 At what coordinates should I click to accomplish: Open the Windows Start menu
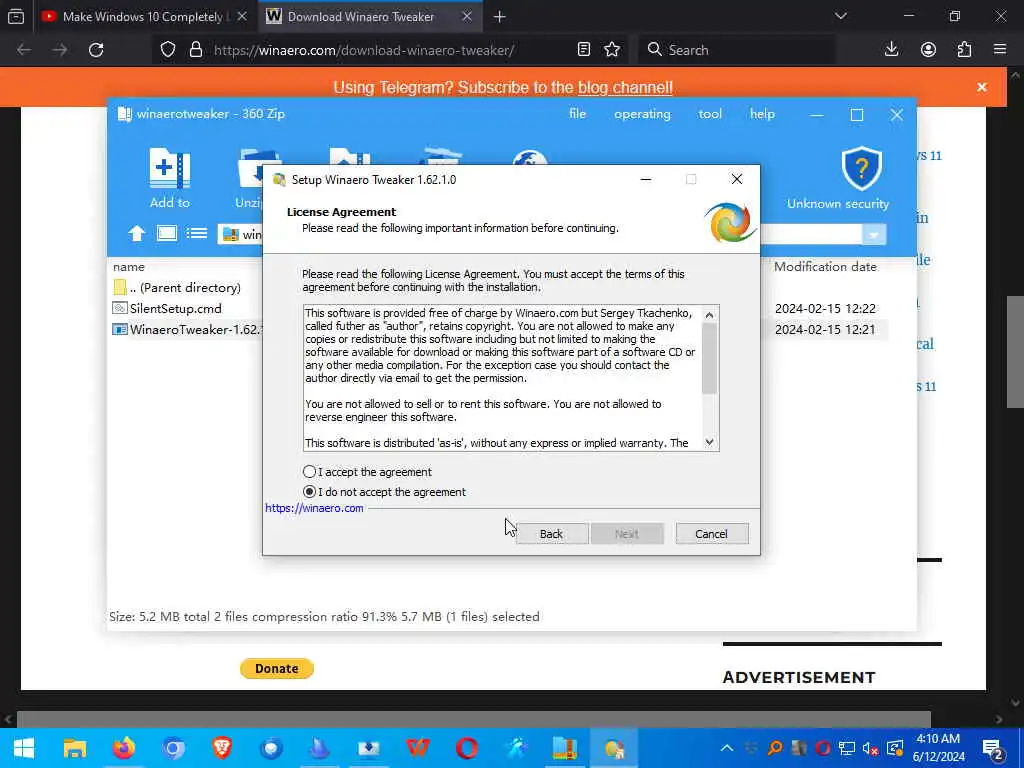point(24,748)
